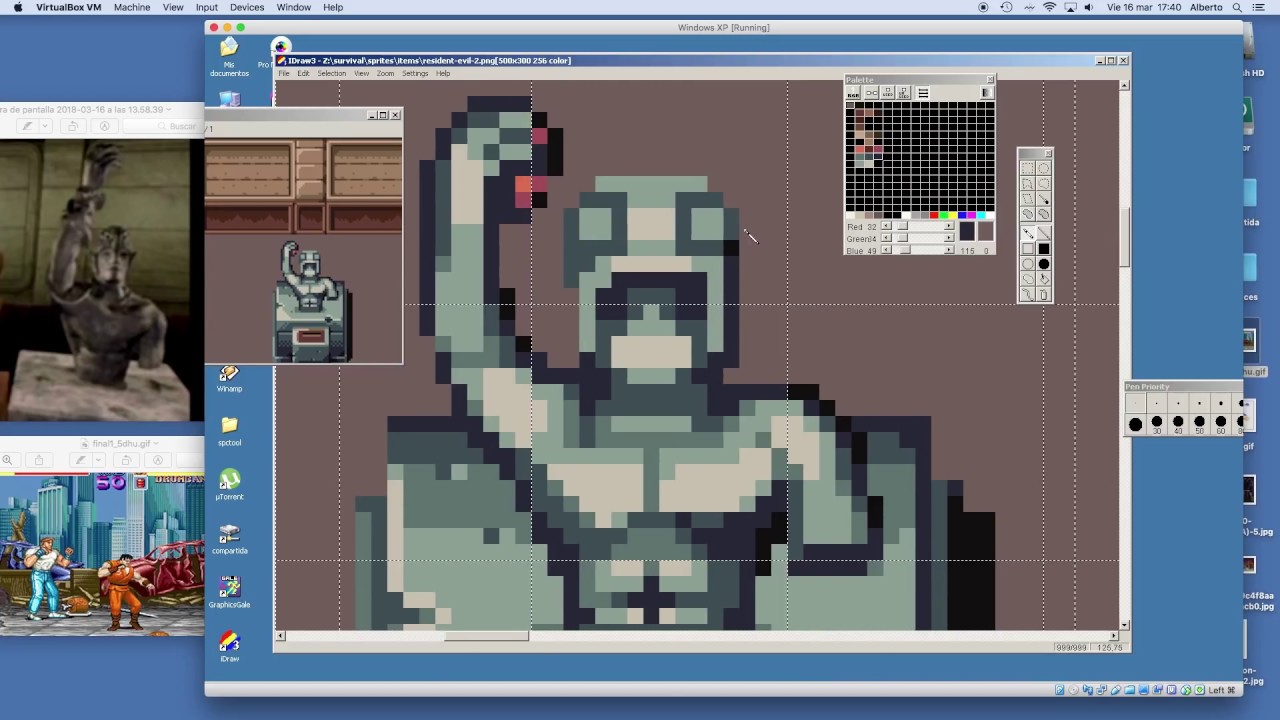Pick the bright green swatch in Palette bottom row
Image resolution: width=1280 pixels, height=720 pixels.
pos(944,215)
